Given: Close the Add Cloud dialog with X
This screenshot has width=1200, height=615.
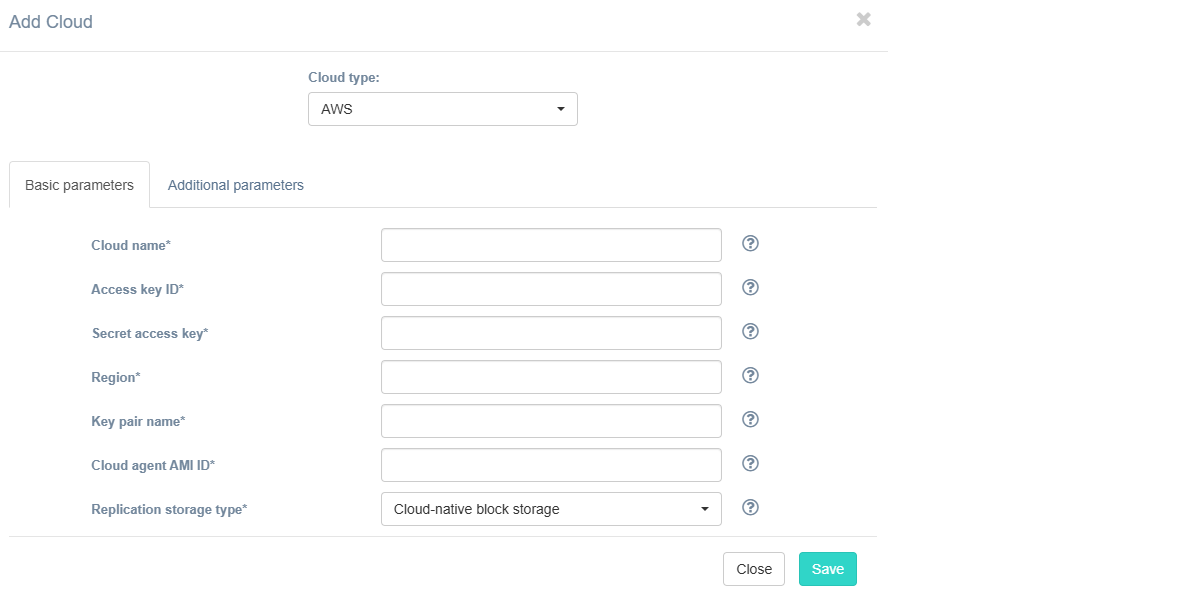Looking at the screenshot, I should pos(864,20).
